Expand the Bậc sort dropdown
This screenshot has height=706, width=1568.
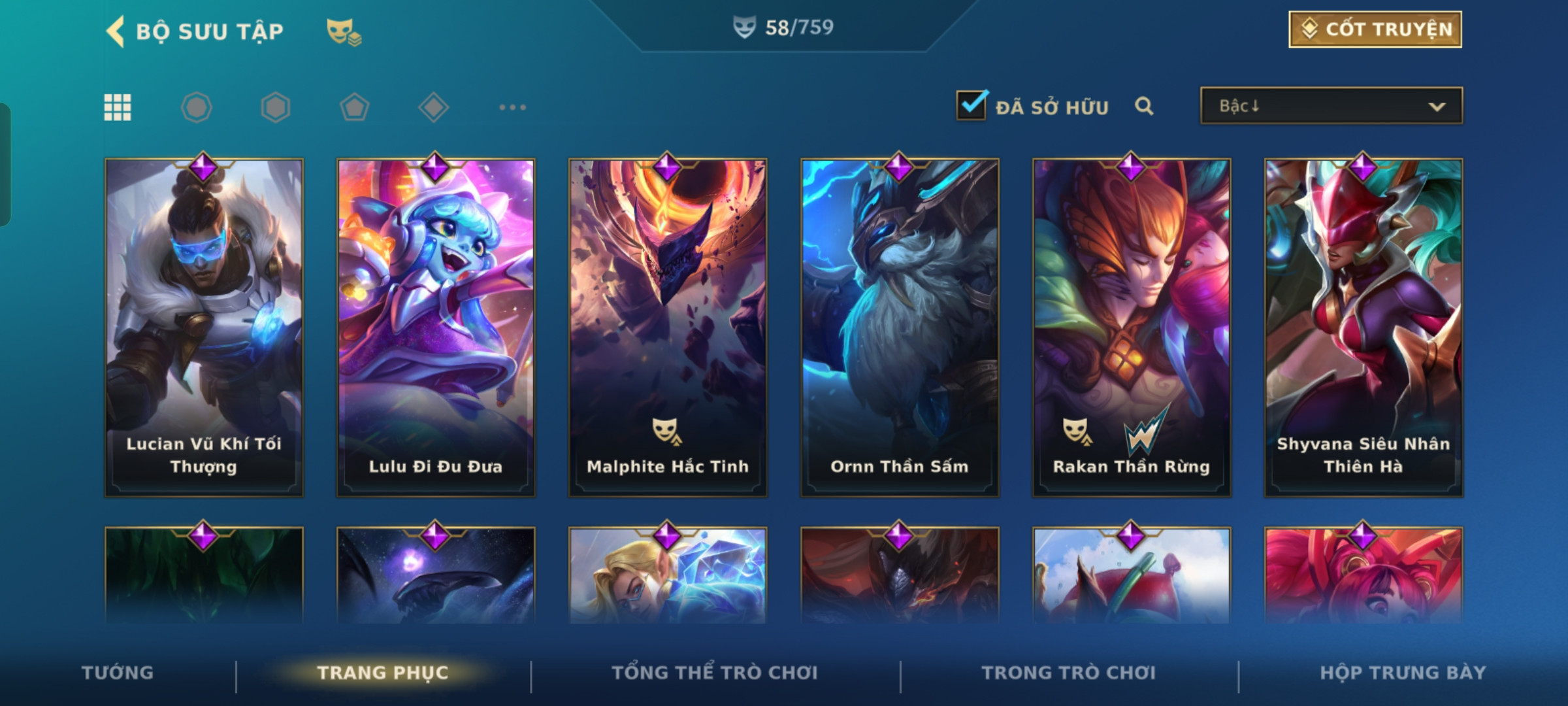[x=1331, y=106]
